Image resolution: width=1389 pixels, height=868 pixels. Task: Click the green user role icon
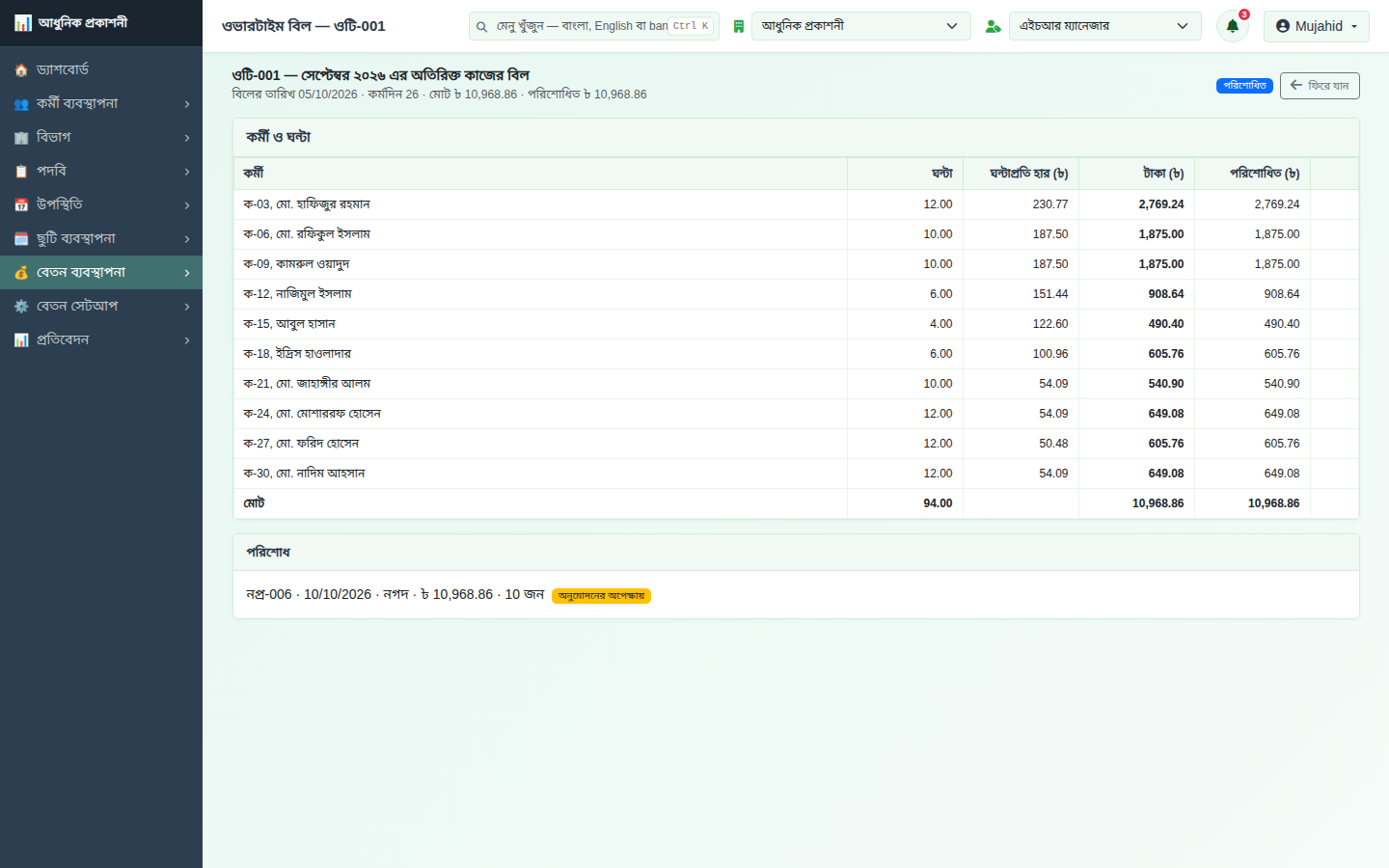(993, 26)
